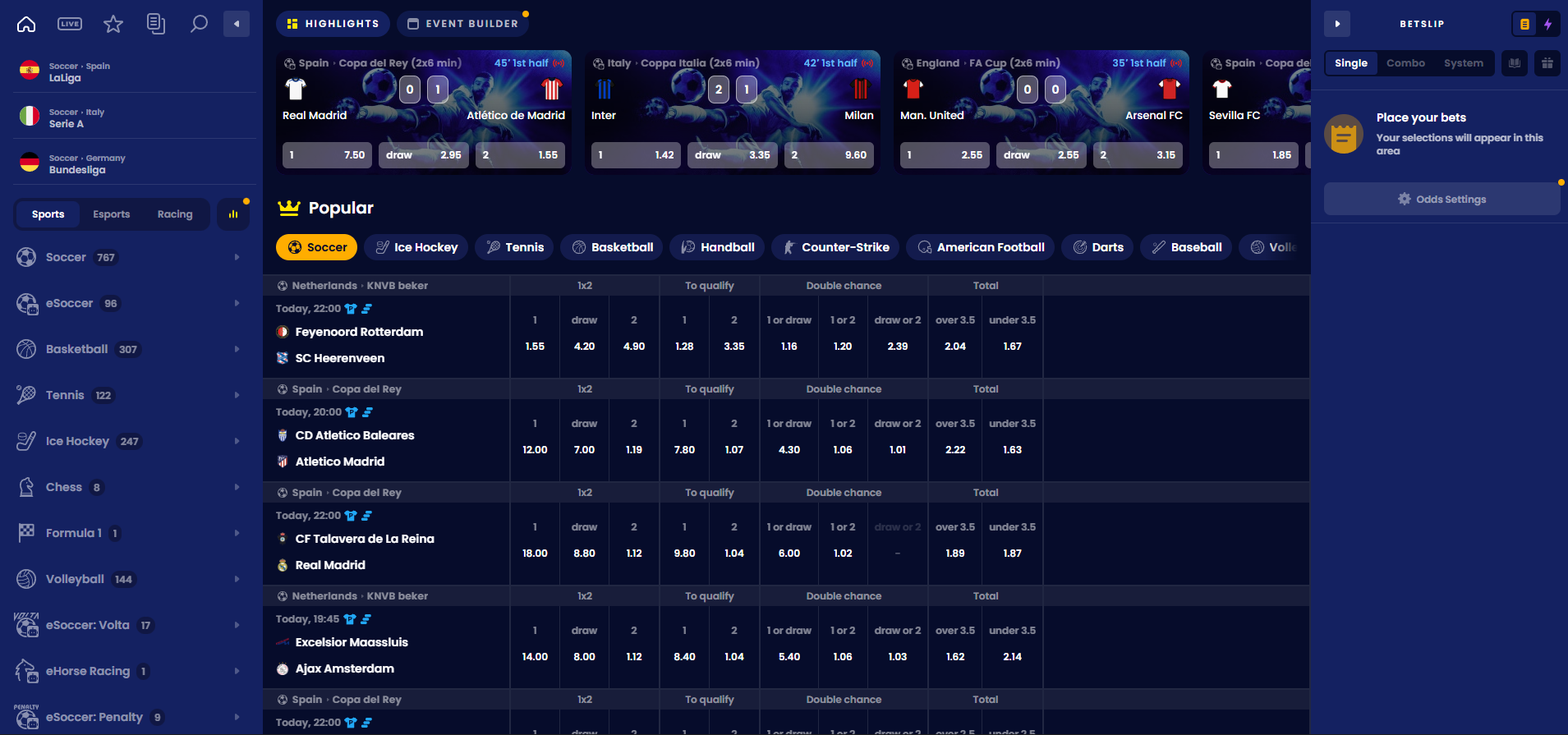Select the Tennis popular filter
The image size is (1568, 735).
[514, 247]
